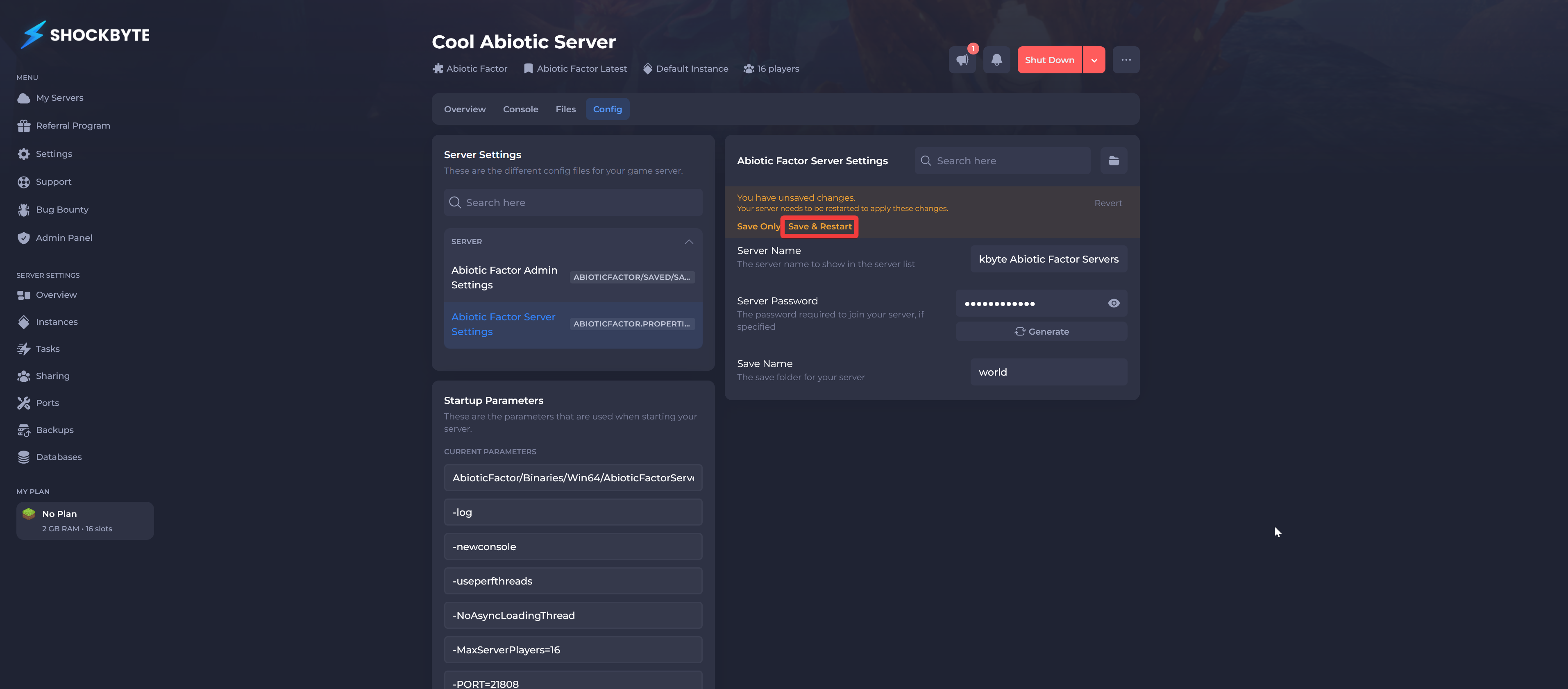Screen dimensions: 1568x689
Task: Edit the Server Name field
Action: click(x=1049, y=259)
